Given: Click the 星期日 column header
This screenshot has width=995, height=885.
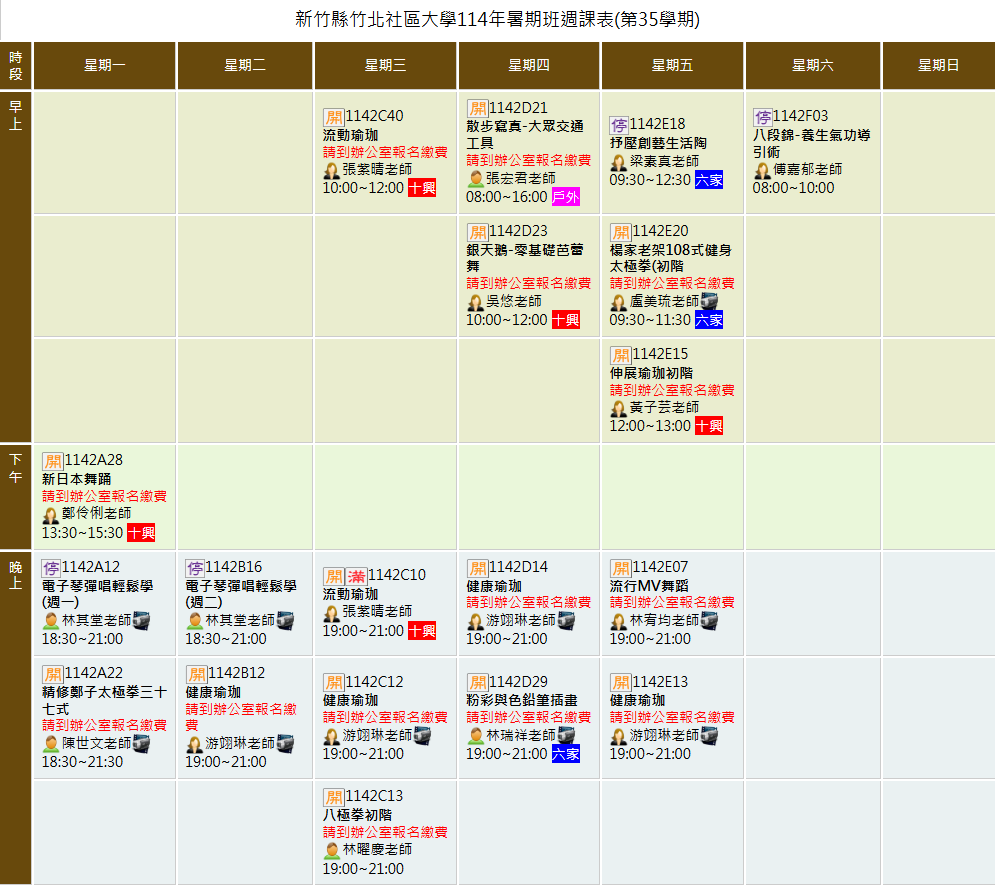Looking at the screenshot, I should (x=939, y=65).
